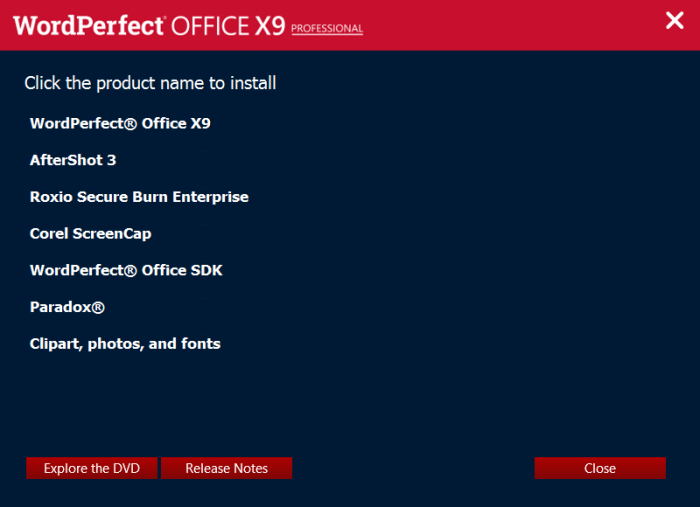This screenshot has height=507, width=700.
Task: Install WordPerfect Office X9 from the product list
Action: click(120, 123)
